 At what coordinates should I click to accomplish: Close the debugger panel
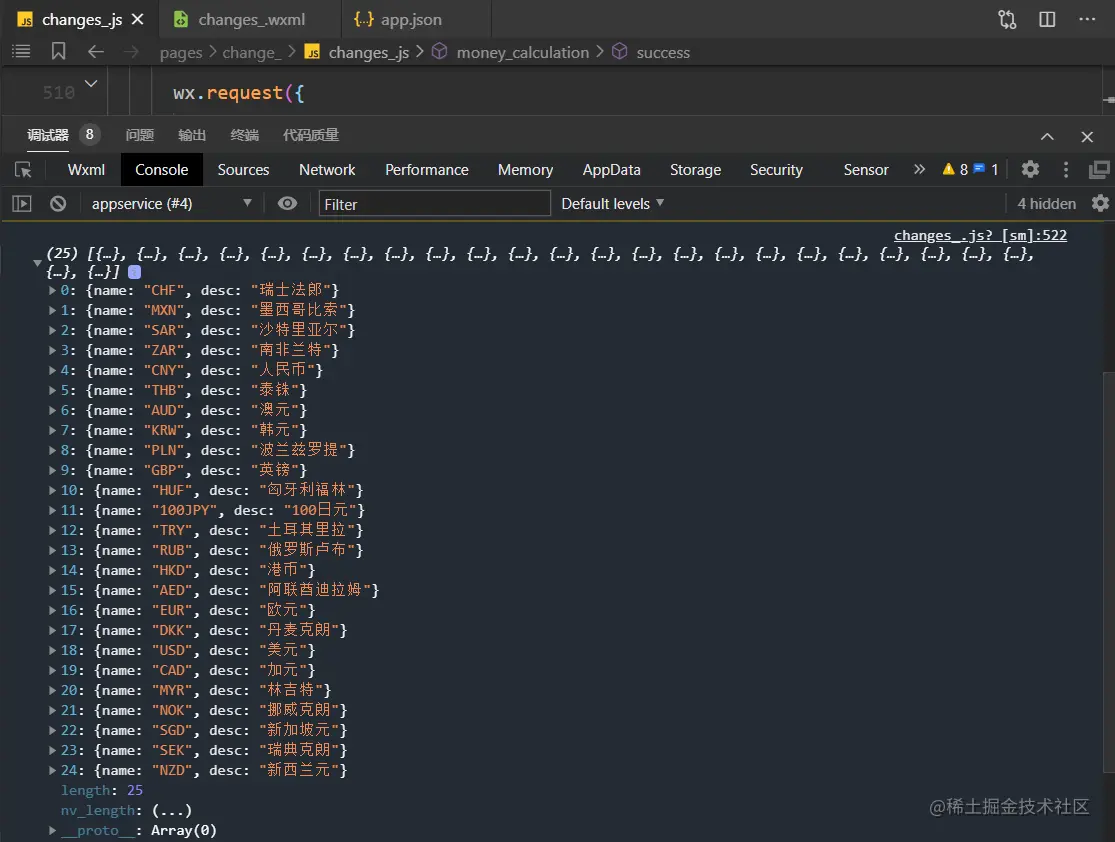click(x=1087, y=137)
